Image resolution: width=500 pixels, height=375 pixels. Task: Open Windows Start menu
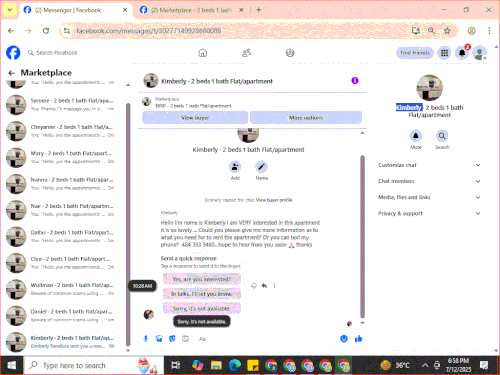coord(12,365)
